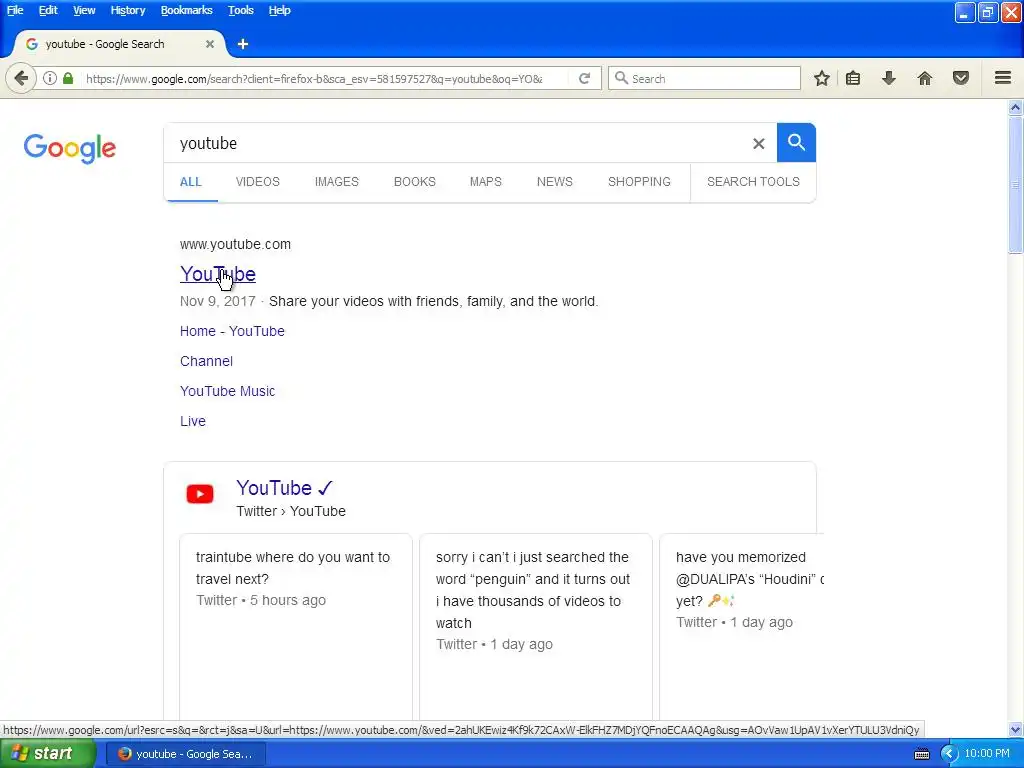Click the www.youtube.com result URL text
The width and height of the screenshot is (1024, 768).
pyautogui.click(x=235, y=244)
